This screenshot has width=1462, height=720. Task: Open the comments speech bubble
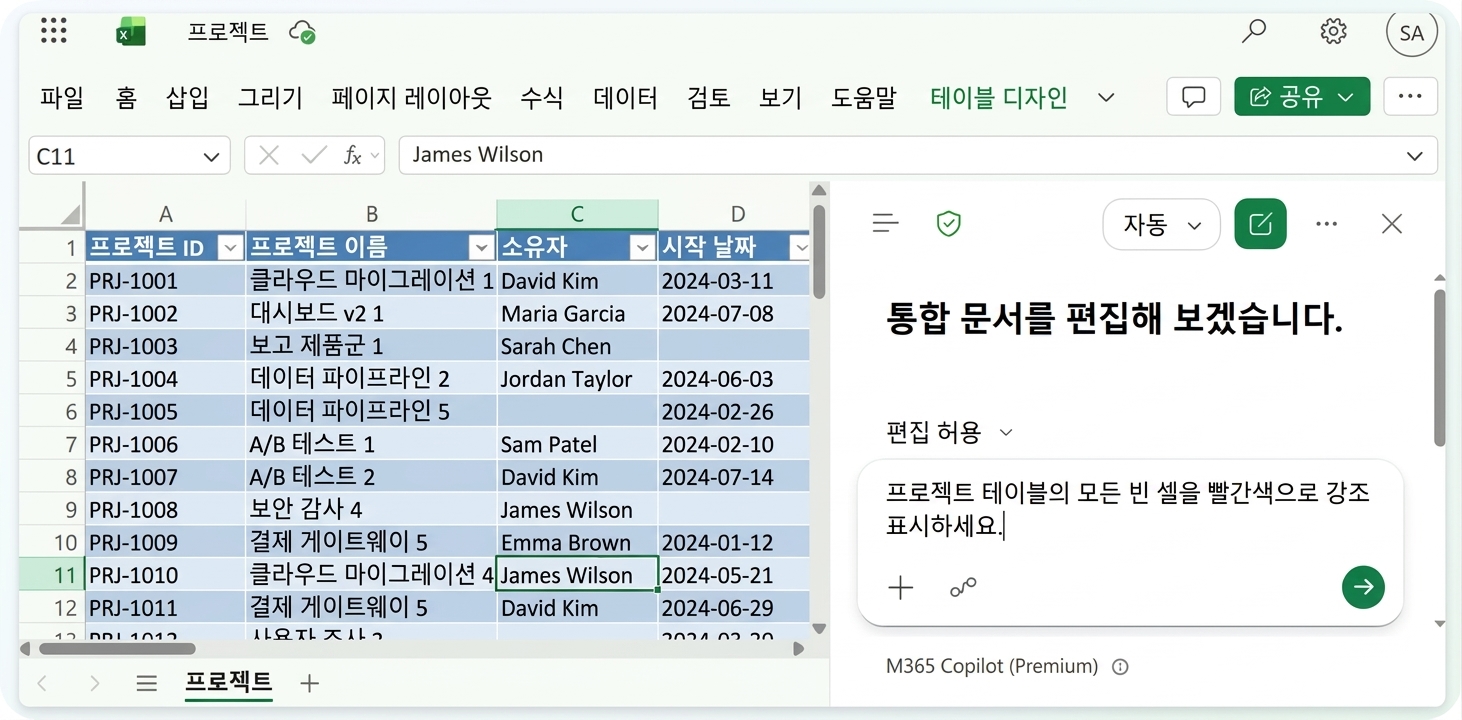1193,97
